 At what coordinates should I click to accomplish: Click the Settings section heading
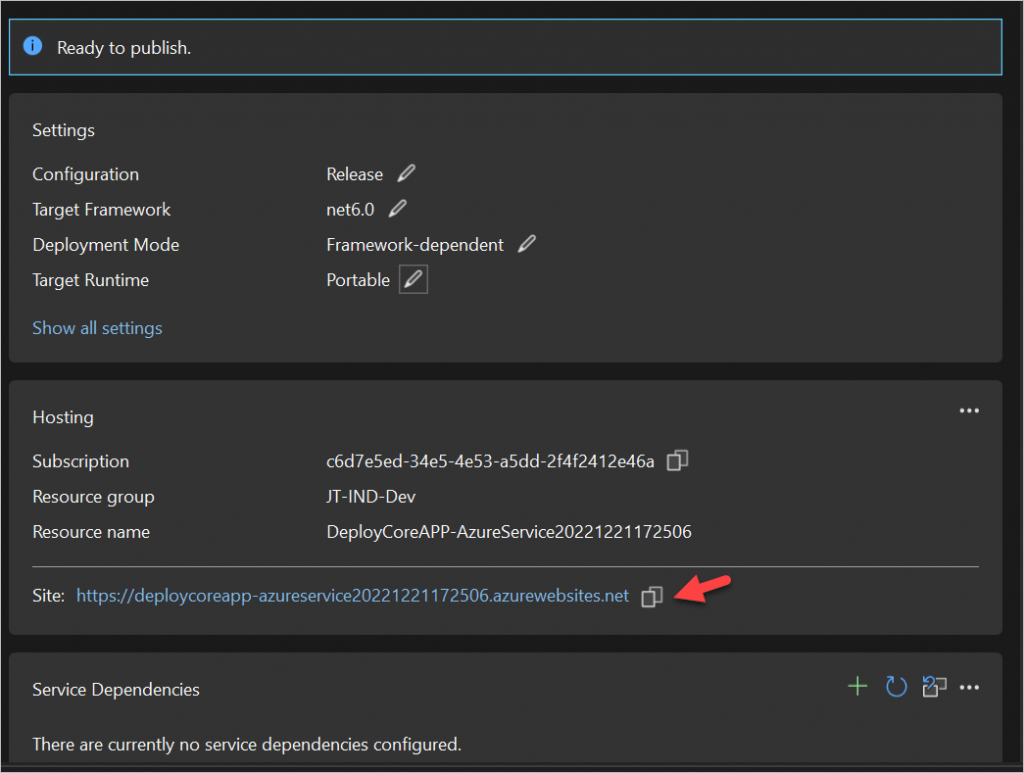click(x=63, y=130)
